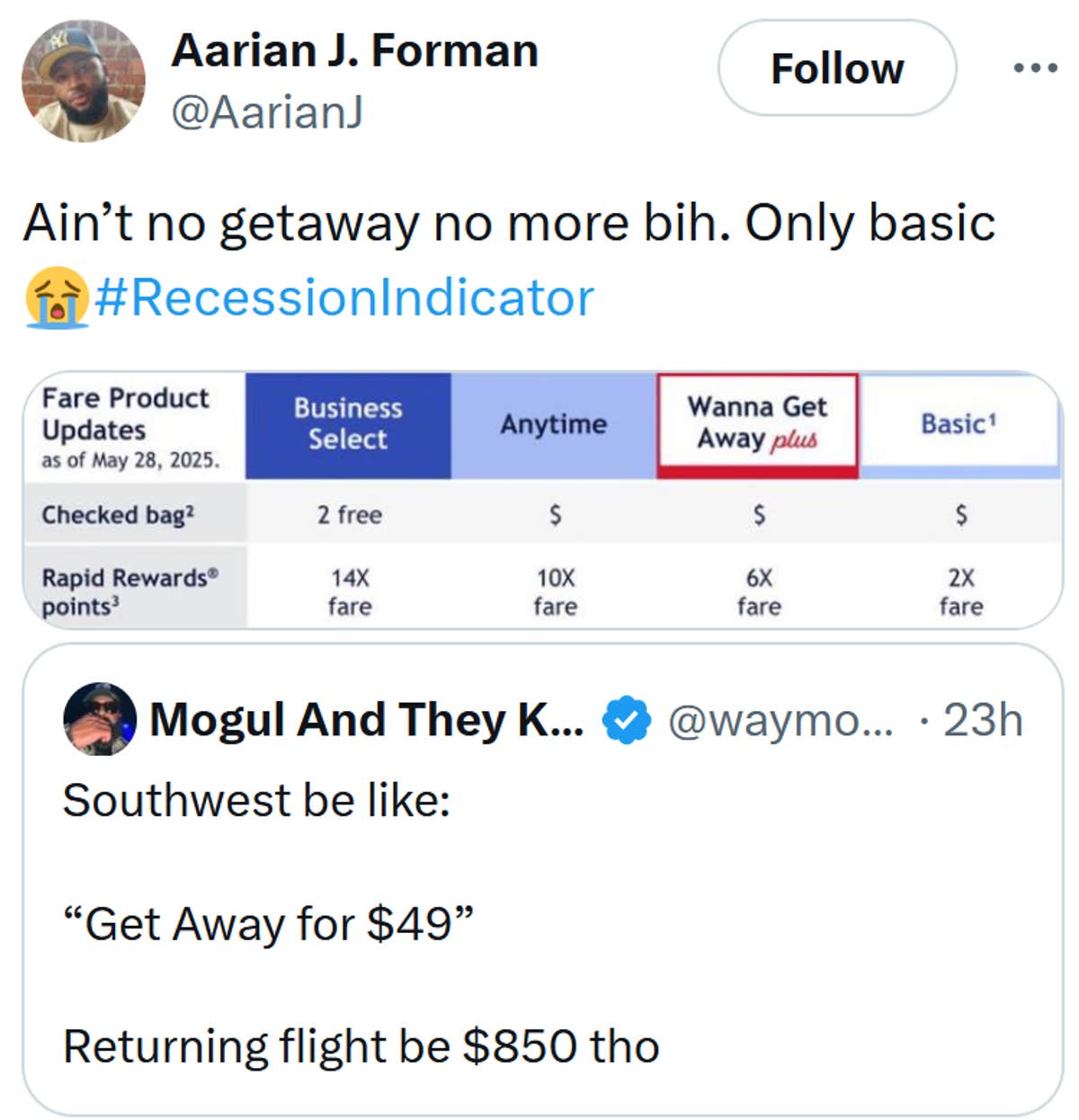This screenshot has height=1120, width=1079.
Task: Click the crying face emoji
Action: click(x=56, y=298)
